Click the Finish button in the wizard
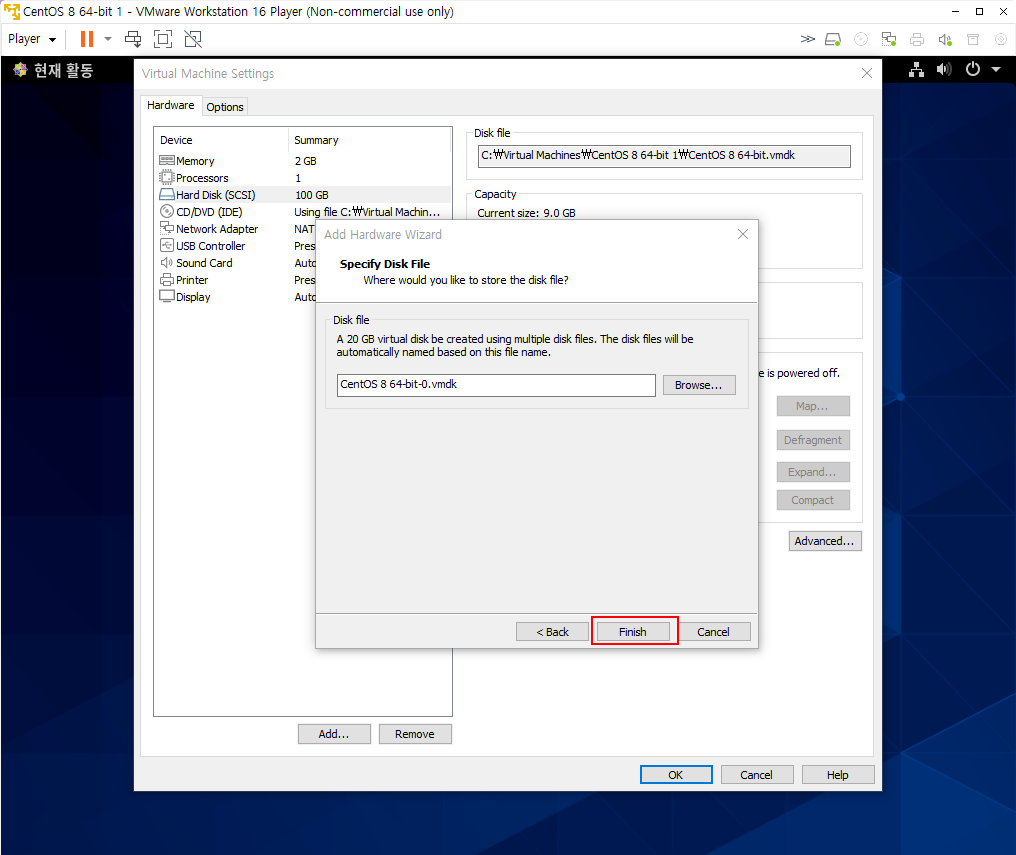 click(x=632, y=632)
